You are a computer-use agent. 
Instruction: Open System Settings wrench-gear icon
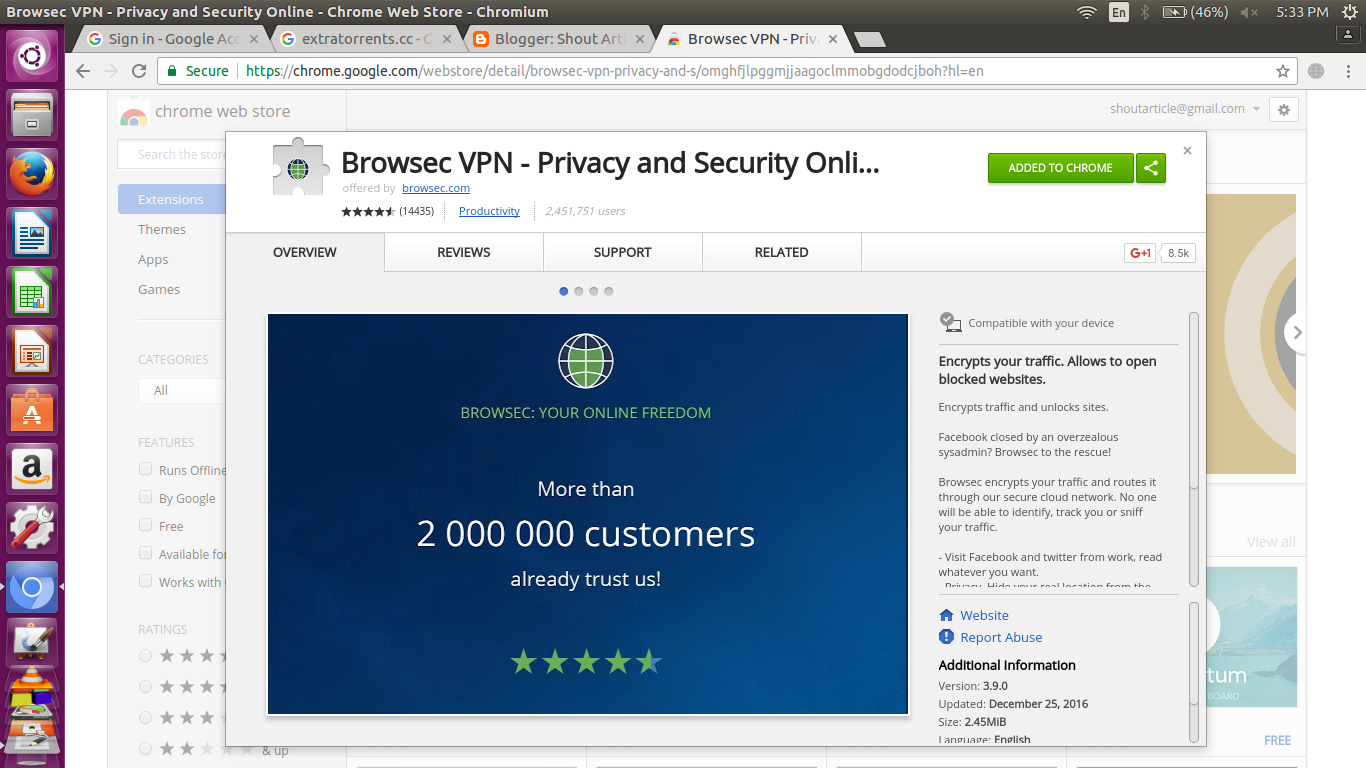tap(33, 528)
